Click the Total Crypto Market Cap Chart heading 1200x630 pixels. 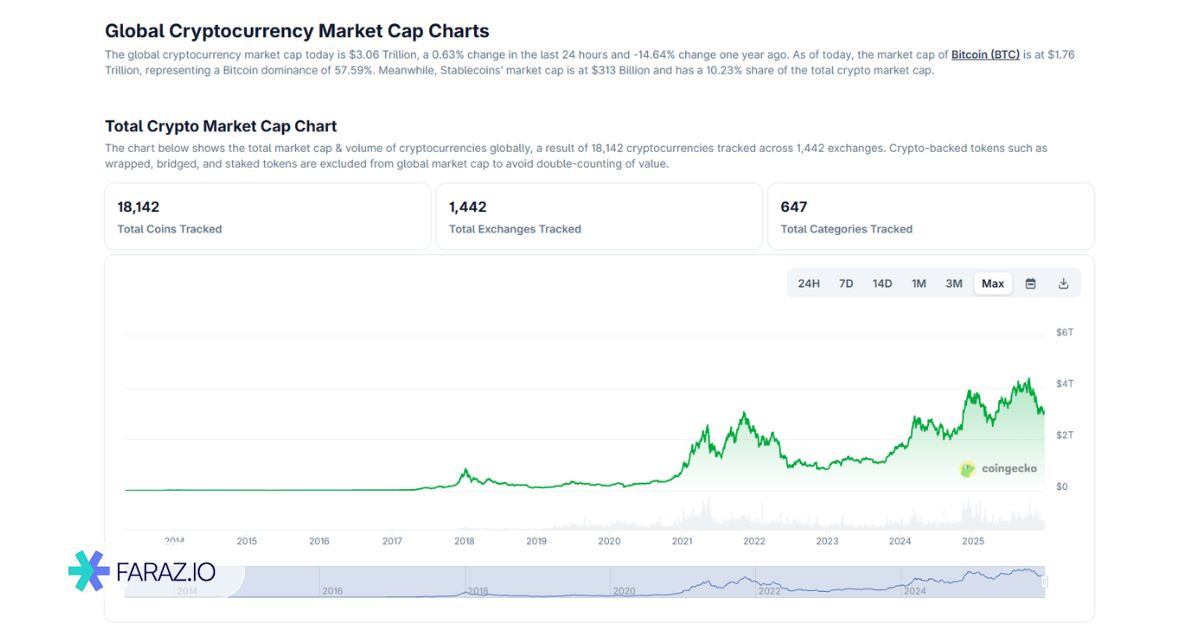click(x=221, y=126)
